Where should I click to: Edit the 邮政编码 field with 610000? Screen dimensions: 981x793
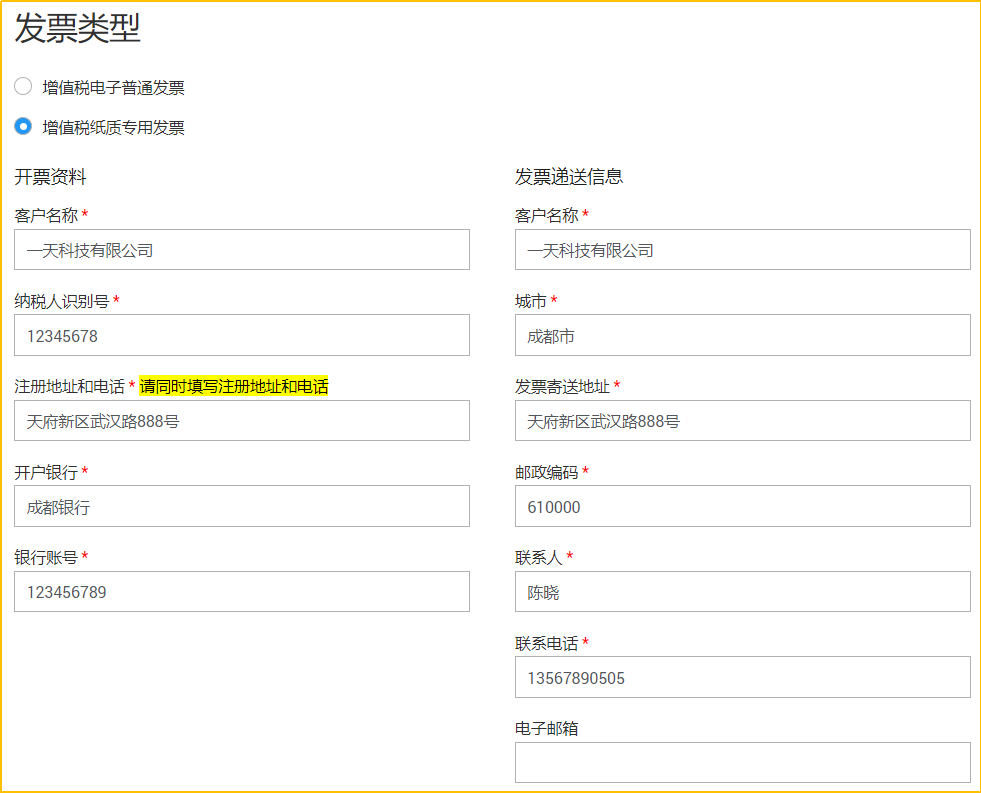click(x=742, y=507)
